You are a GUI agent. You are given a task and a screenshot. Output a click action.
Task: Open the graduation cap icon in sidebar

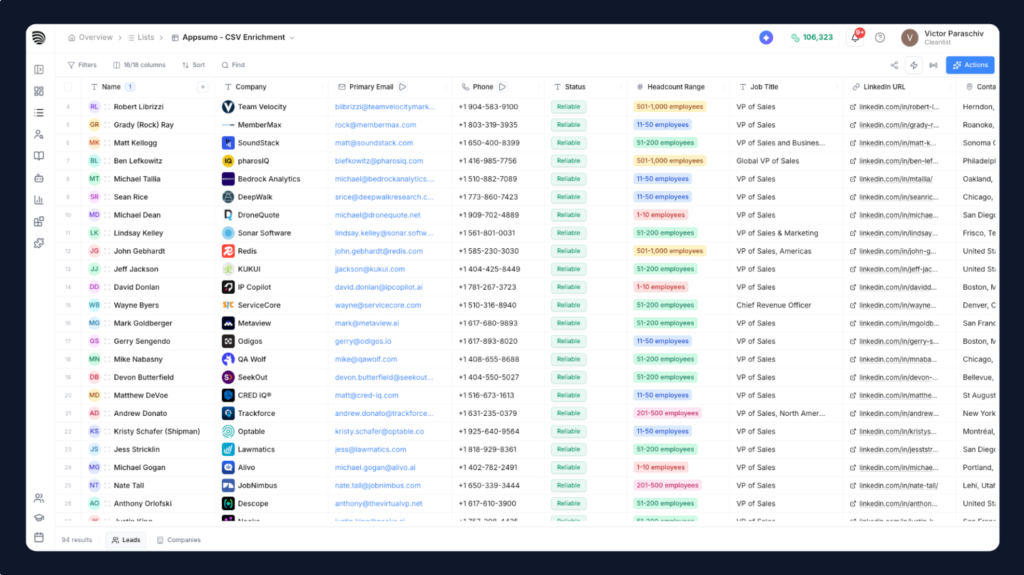point(39,518)
